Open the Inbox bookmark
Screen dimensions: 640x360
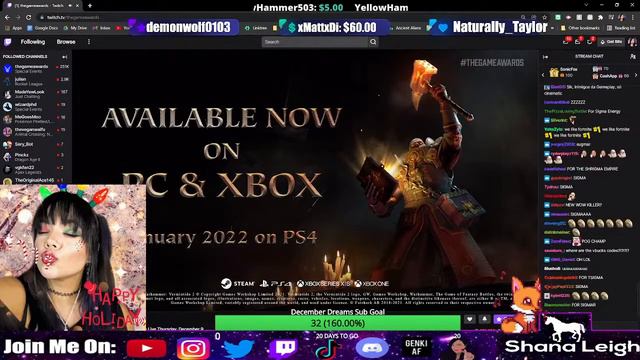pos(102,28)
